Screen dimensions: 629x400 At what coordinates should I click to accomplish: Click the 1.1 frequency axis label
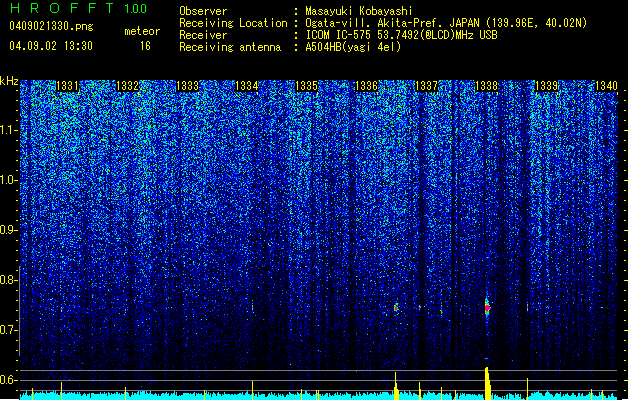9,130
